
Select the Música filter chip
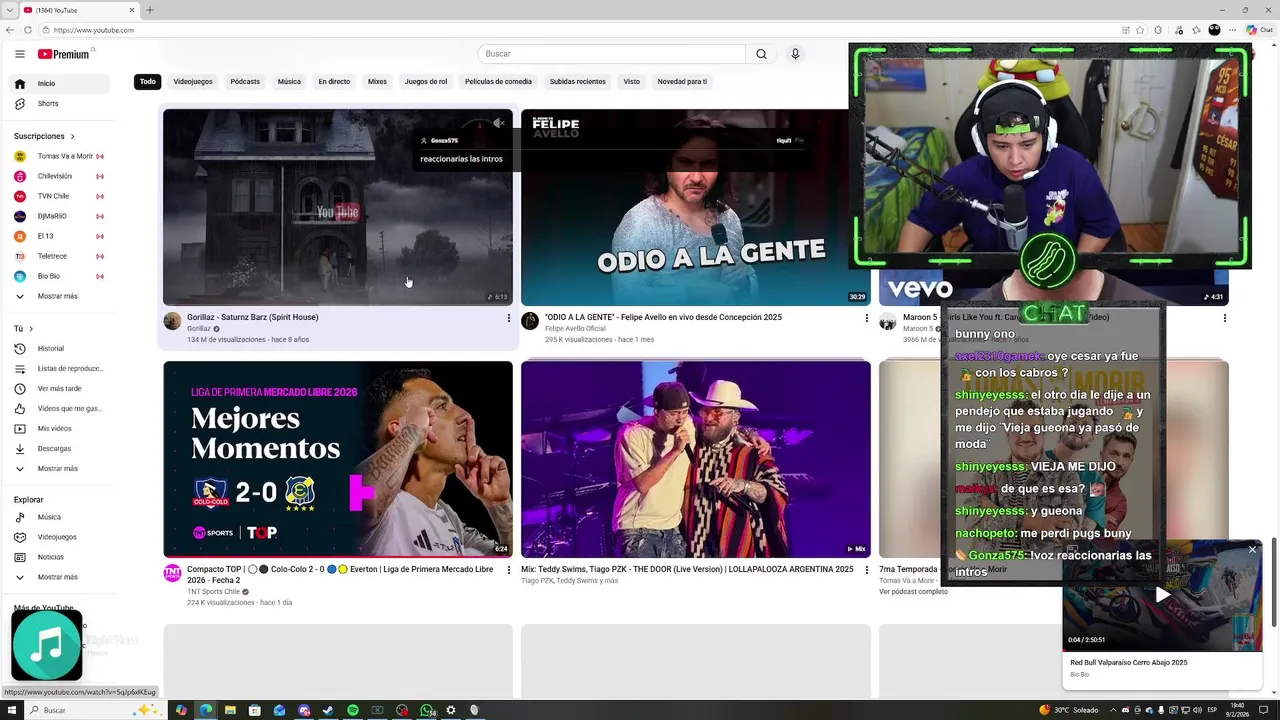coord(289,82)
